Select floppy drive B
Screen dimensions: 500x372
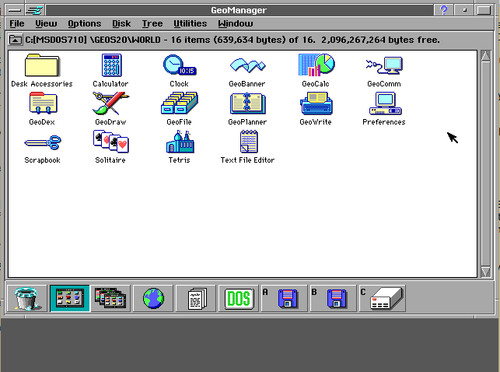[333, 298]
